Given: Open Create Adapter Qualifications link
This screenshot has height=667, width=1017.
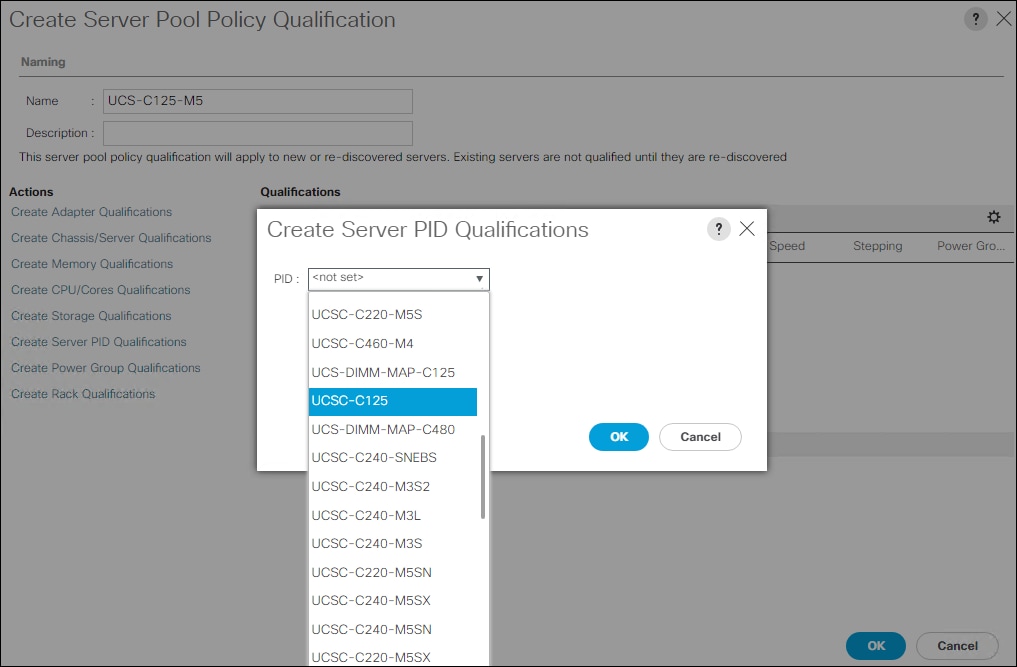Looking at the screenshot, I should click(x=91, y=212).
